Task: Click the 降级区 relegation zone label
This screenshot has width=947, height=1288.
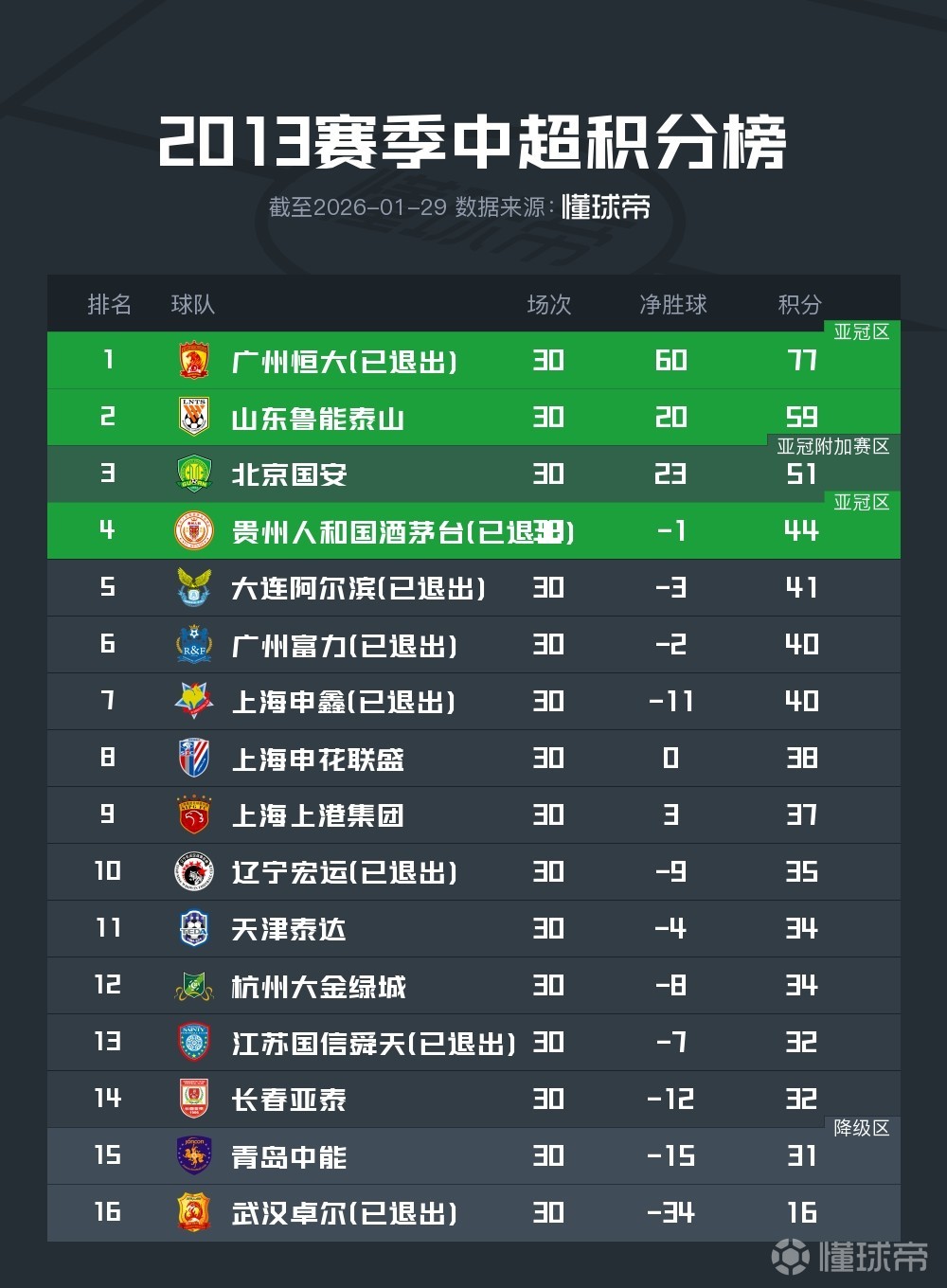Action: 861,1128
